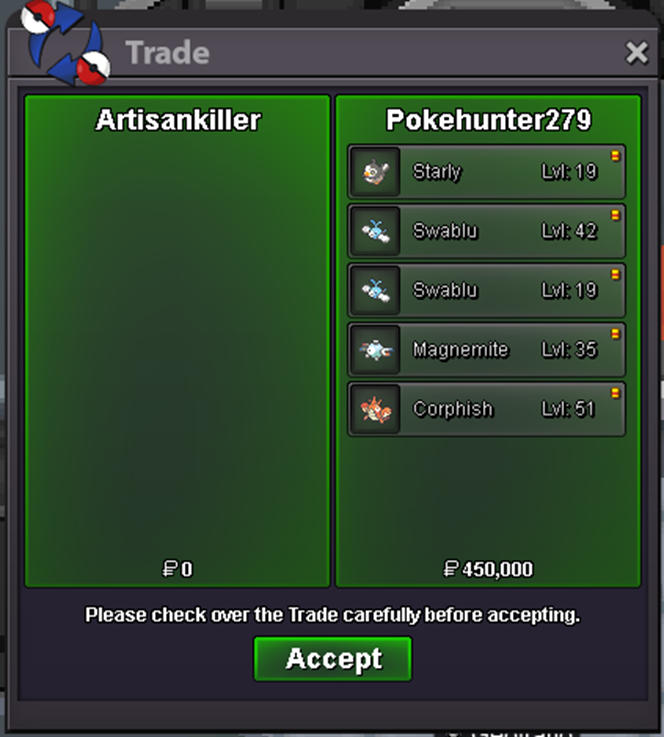Image resolution: width=664 pixels, height=737 pixels.
Task: Click the Corphish sprite icon
Action: [x=375, y=409]
